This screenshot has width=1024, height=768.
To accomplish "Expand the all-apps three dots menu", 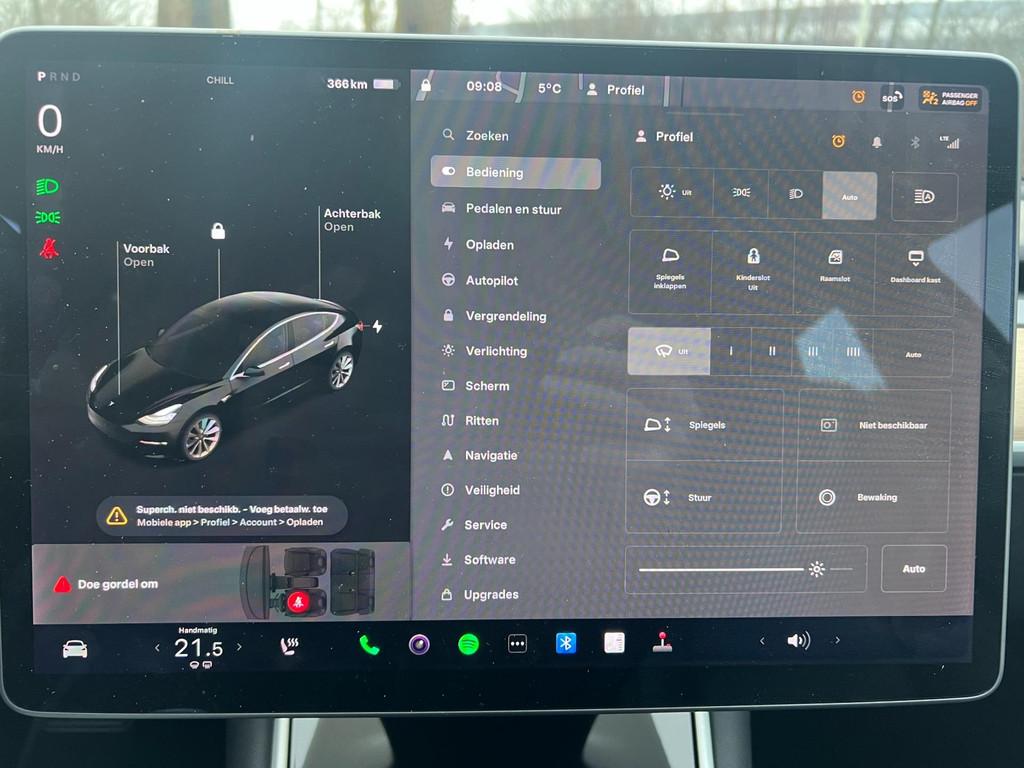I will click(517, 644).
